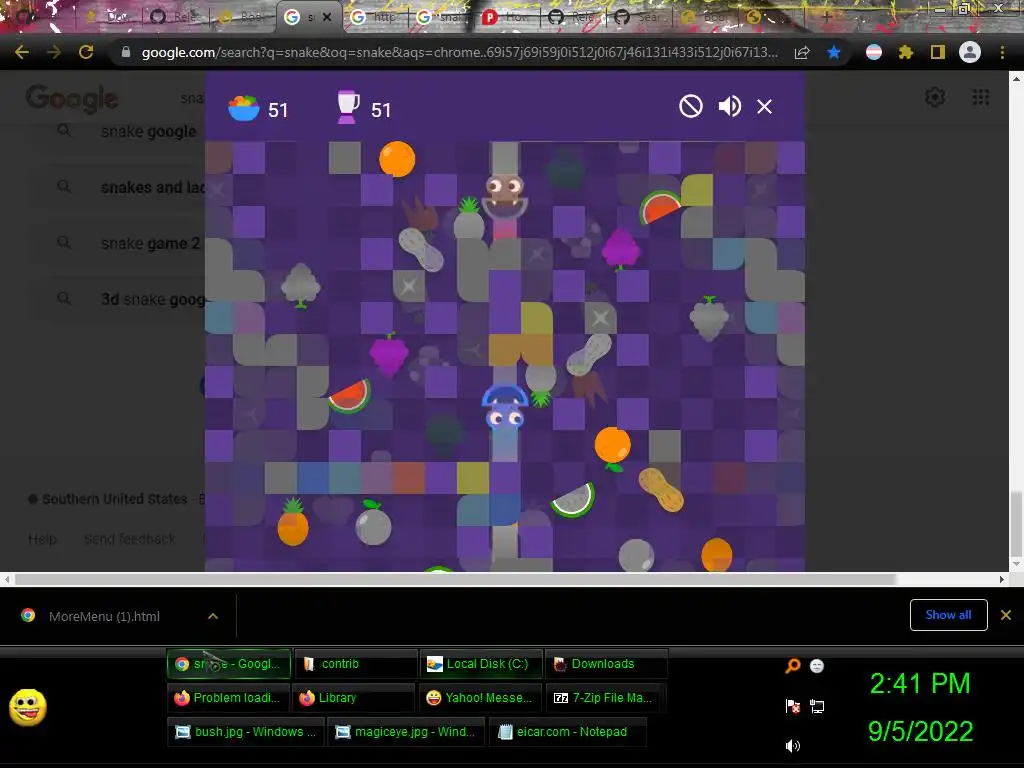Click the orange magnifier tray icon
1024x768 pixels.
point(792,666)
